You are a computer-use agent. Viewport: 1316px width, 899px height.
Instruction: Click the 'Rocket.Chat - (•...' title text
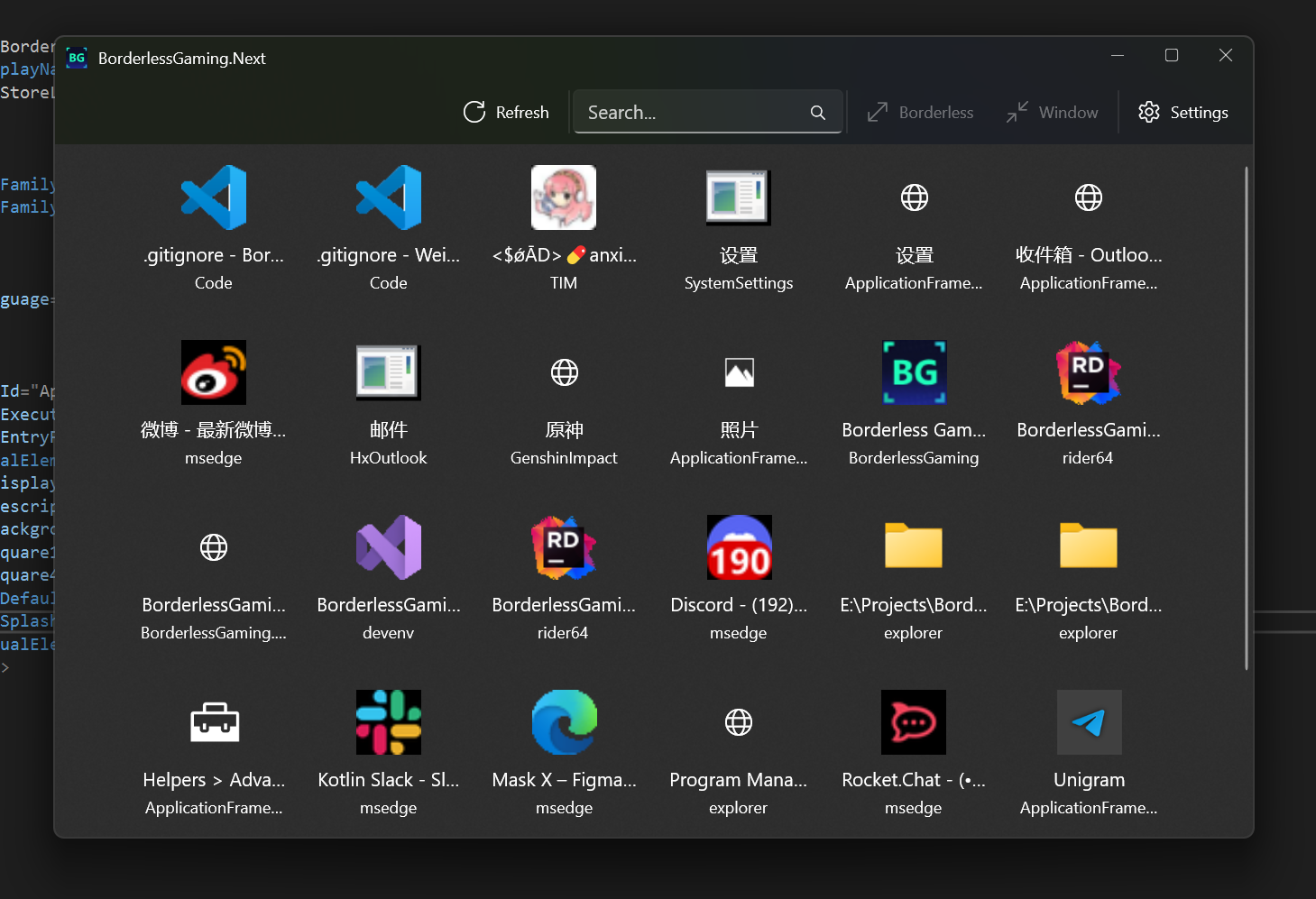914,780
